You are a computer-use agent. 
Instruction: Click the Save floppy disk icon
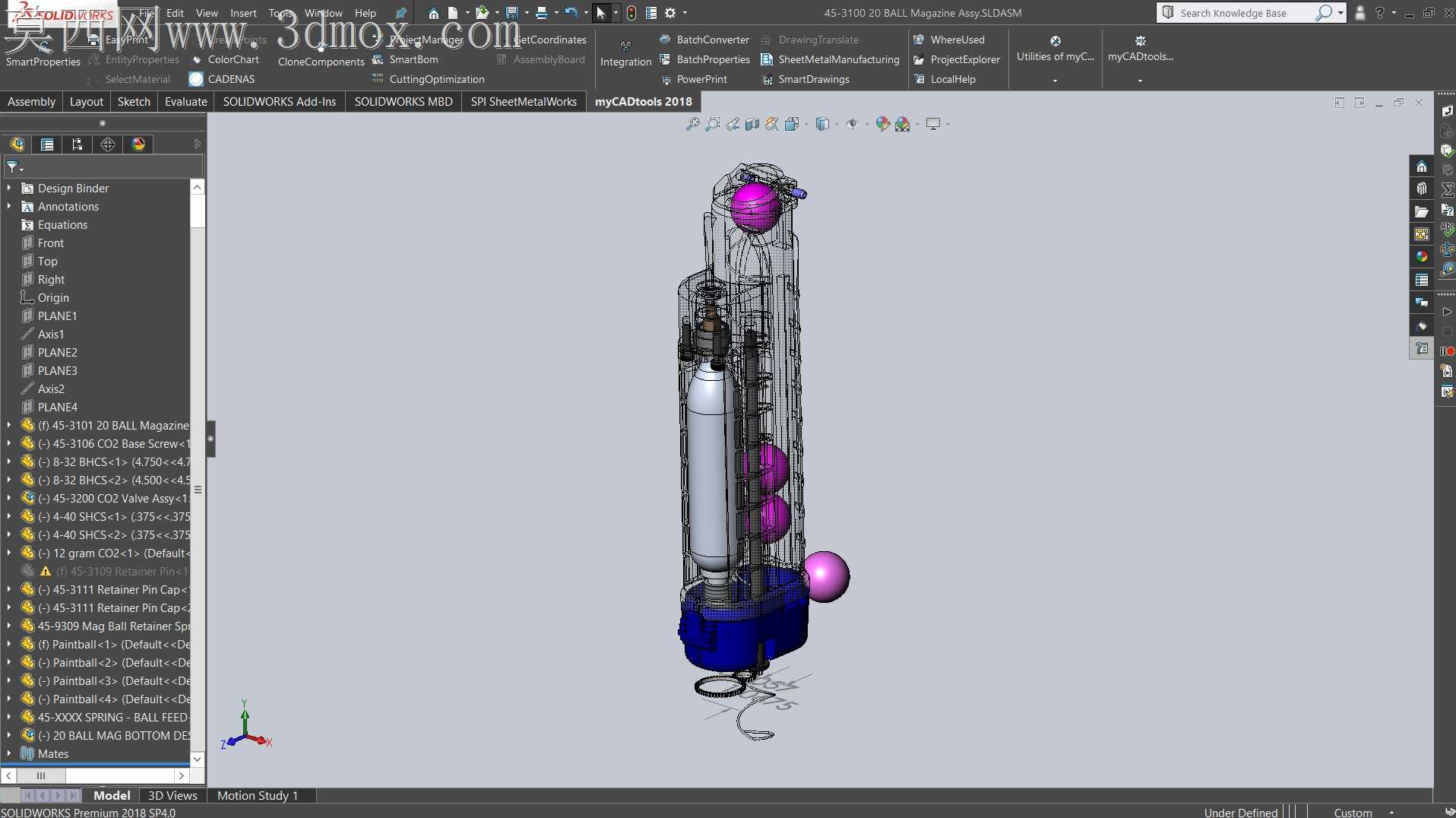[511, 13]
